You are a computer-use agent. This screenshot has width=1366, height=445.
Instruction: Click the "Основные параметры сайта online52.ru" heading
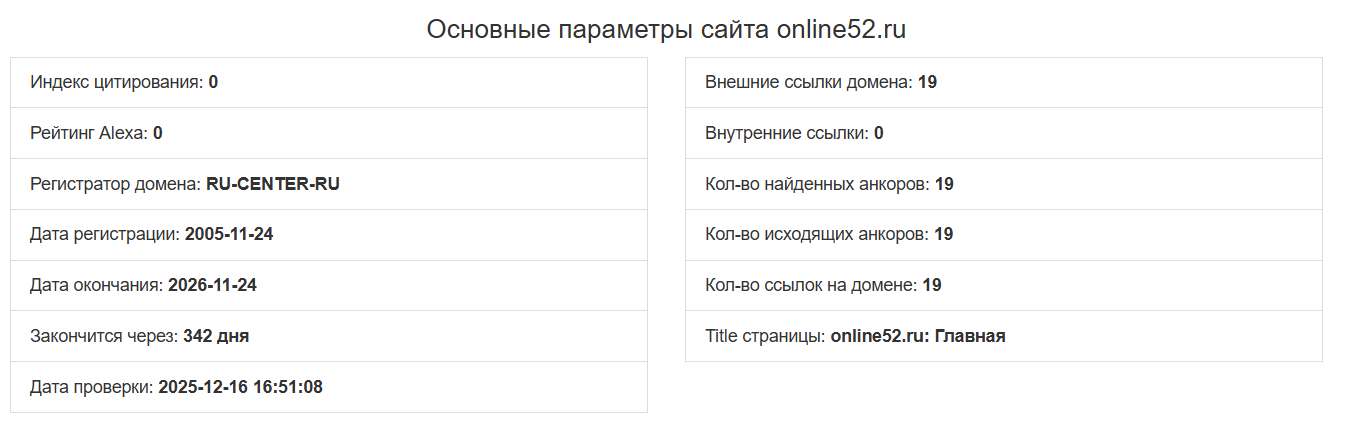[666, 29]
